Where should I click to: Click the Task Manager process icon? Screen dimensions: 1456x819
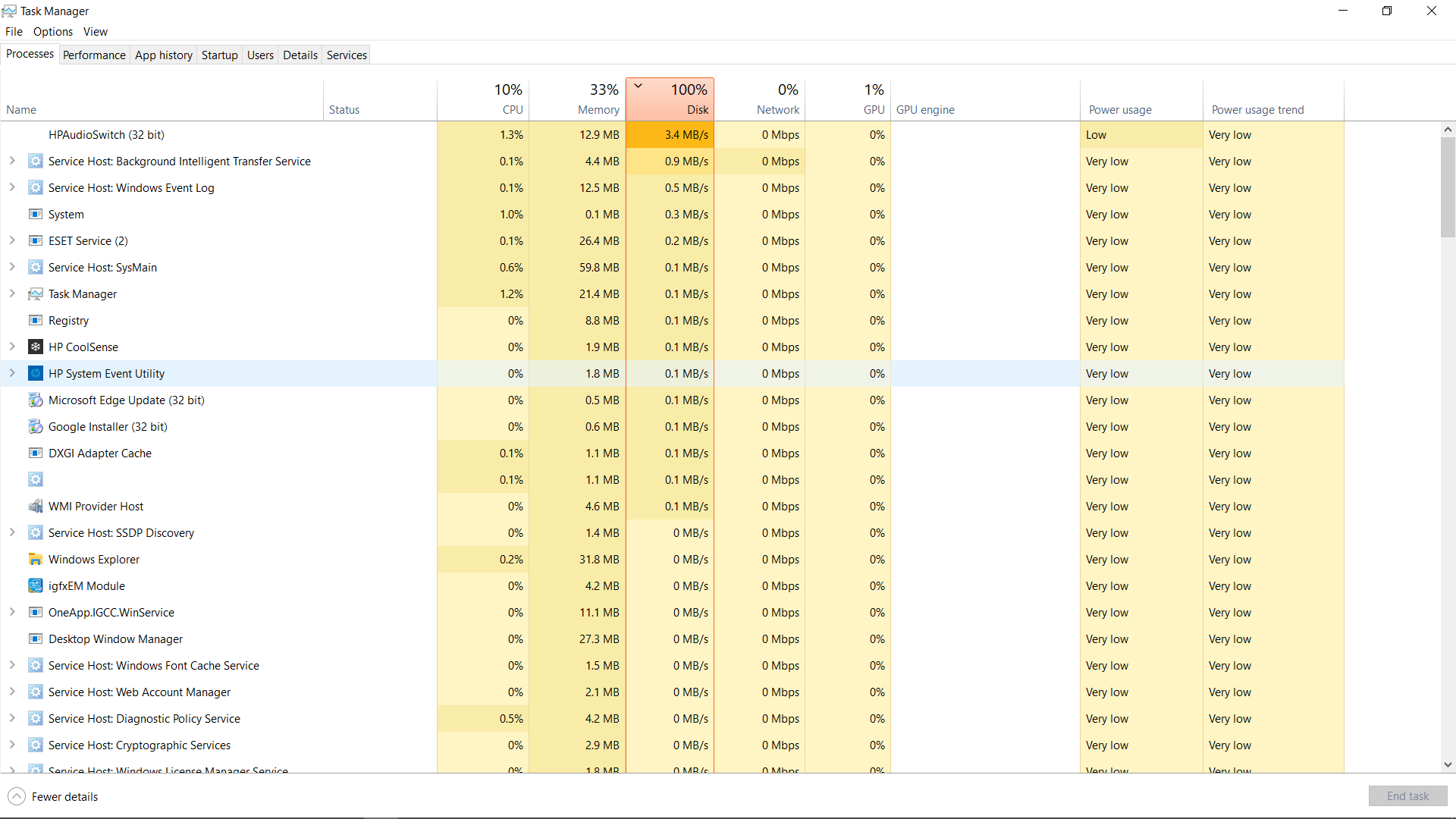click(x=36, y=294)
